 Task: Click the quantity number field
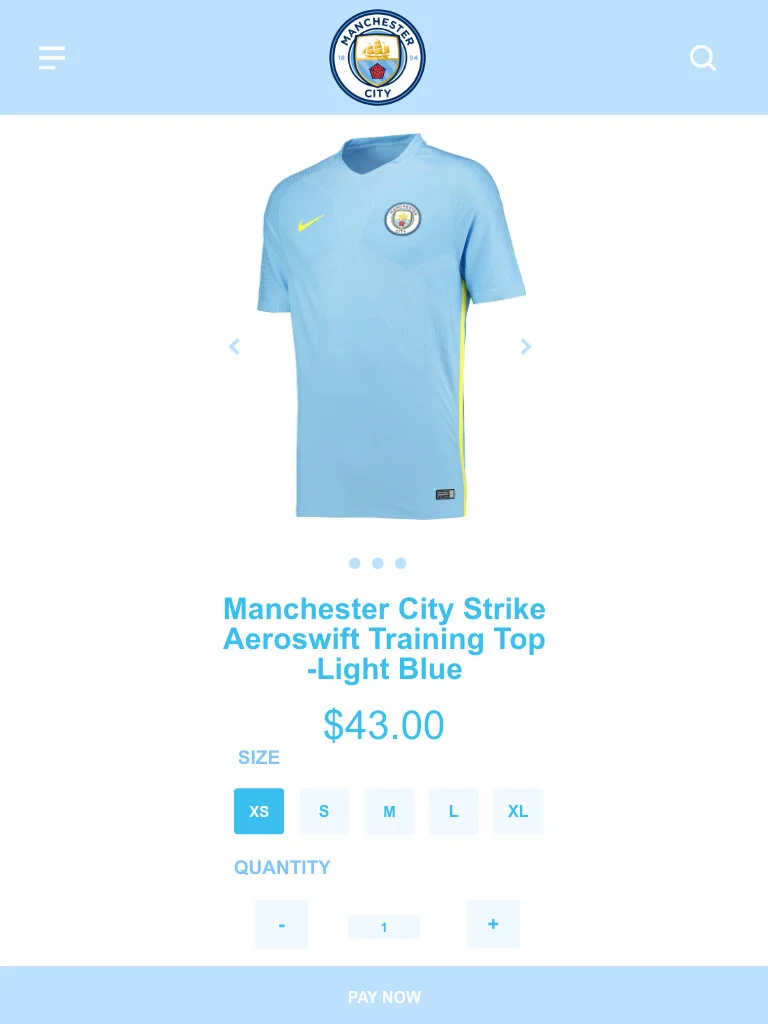pyautogui.click(x=384, y=927)
